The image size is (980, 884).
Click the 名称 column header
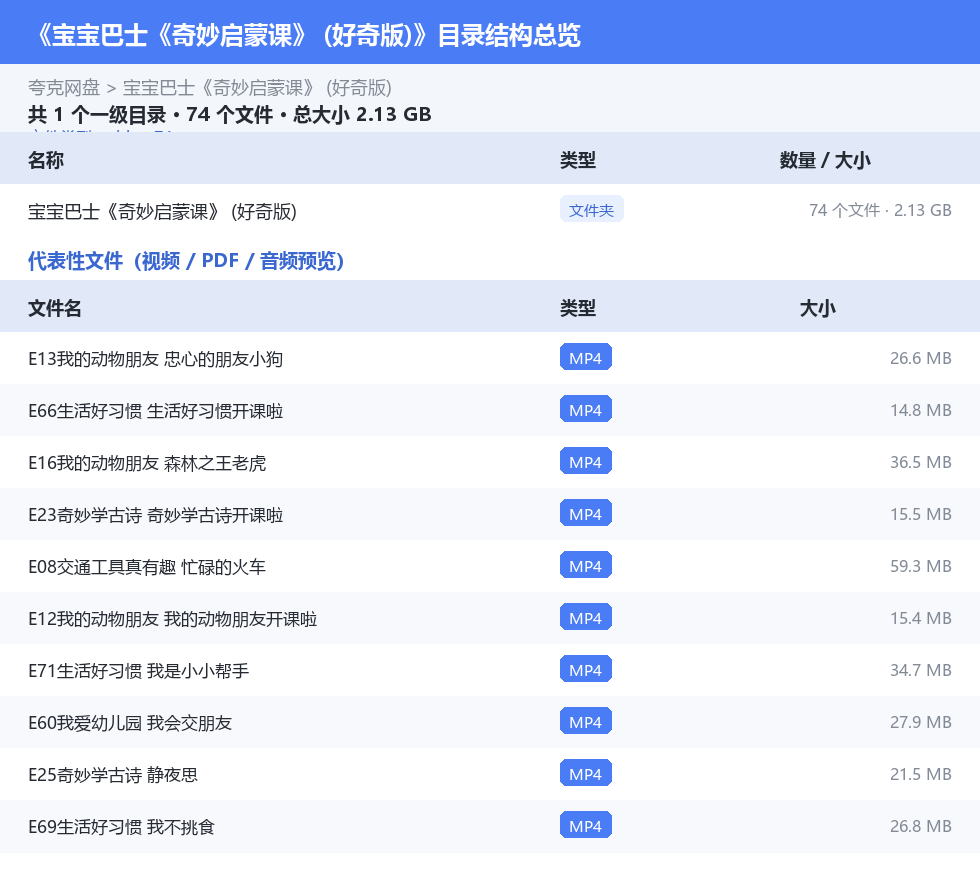tap(46, 160)
